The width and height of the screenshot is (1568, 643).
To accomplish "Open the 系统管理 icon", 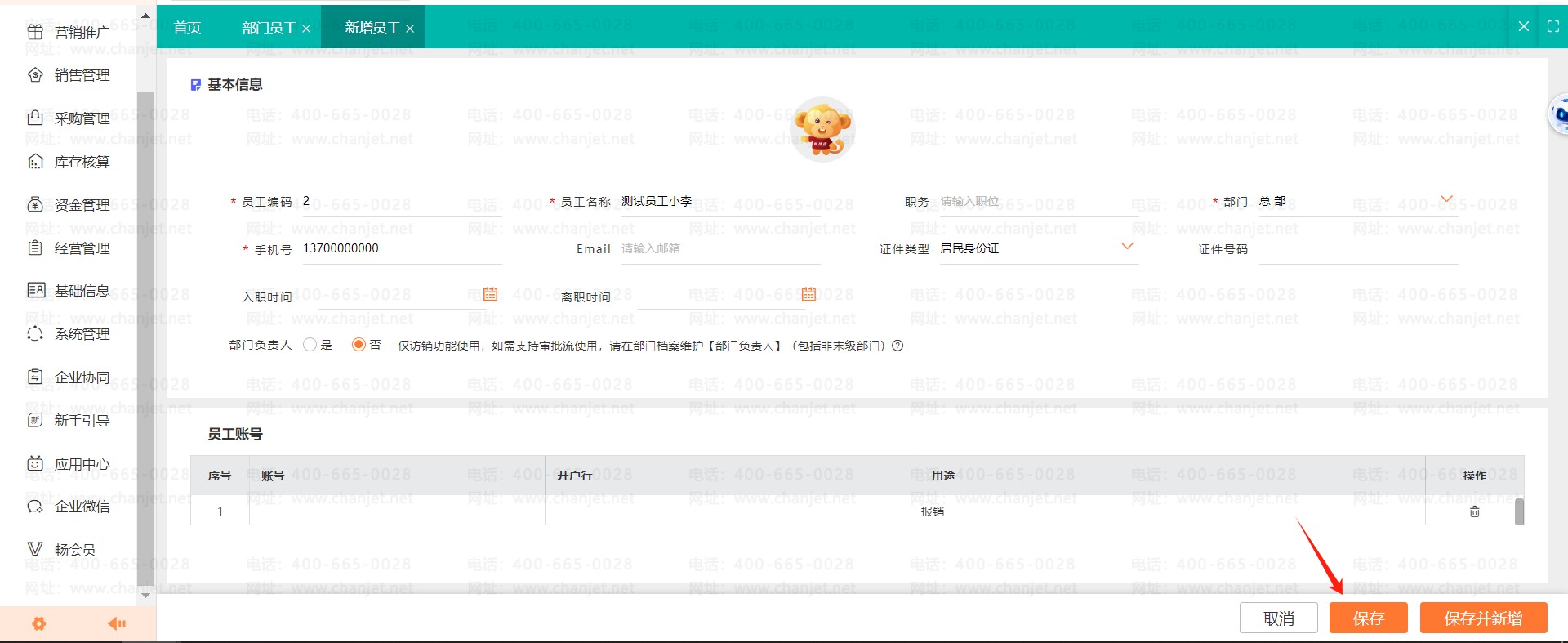I will pyautogui.click(x=35, y=333).
